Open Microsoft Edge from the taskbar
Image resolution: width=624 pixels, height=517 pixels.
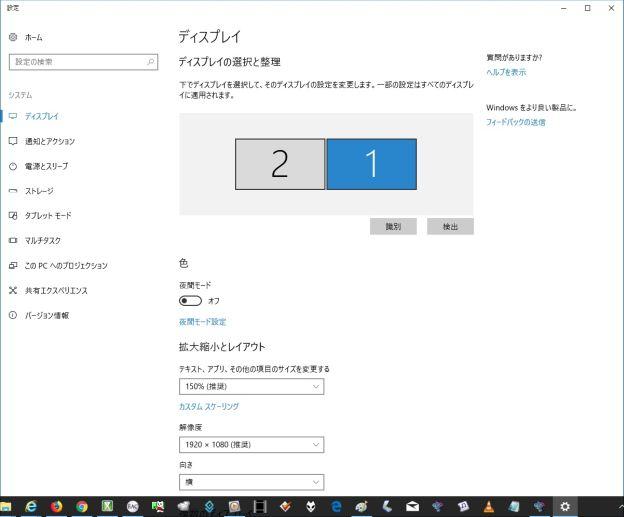(x=336, y=506)
